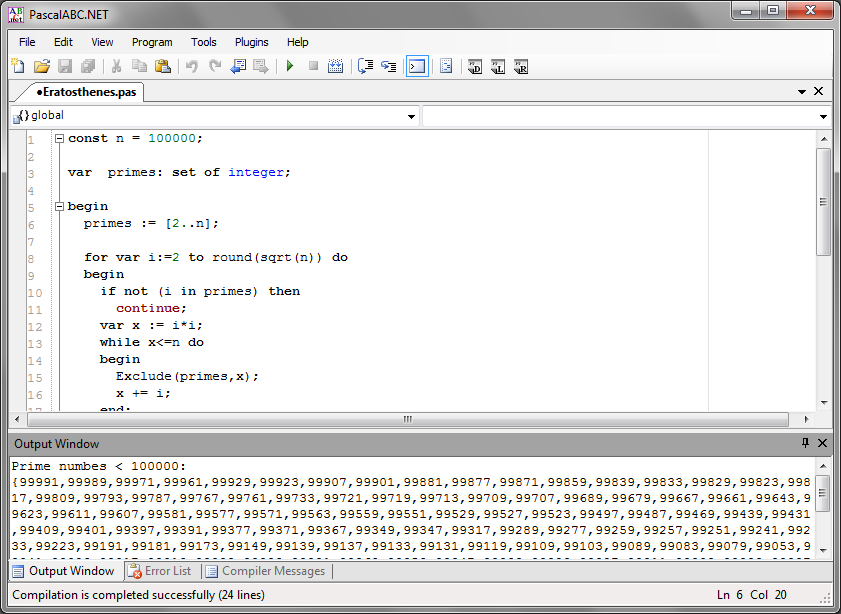Viewport: 841px width, 614px height.
Task: Close the Eratosthenes.pas tab with X
Action: coord(819,91)
